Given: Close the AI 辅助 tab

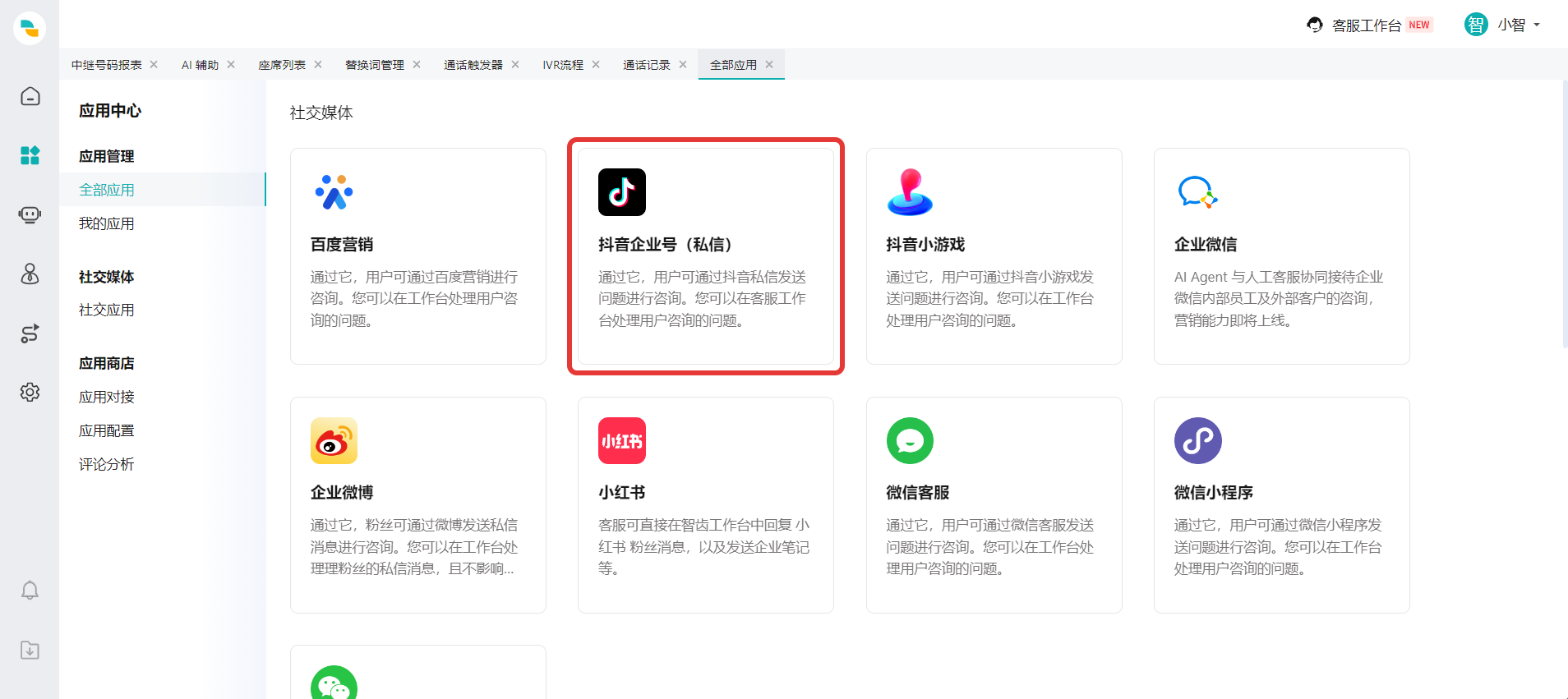Looking at the screenshot, I should pos(231,64).
